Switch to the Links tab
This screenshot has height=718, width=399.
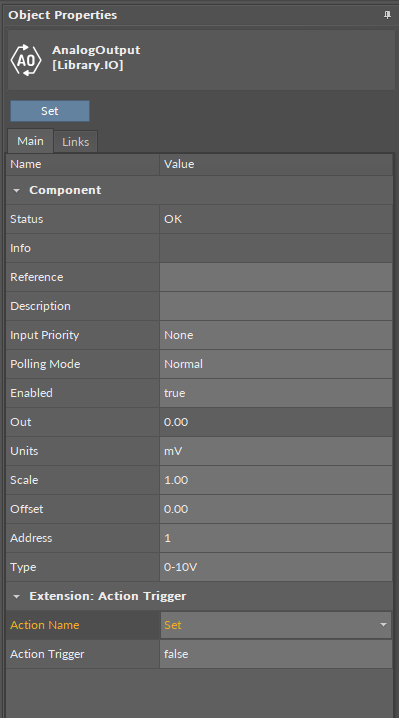coord(76,142)
